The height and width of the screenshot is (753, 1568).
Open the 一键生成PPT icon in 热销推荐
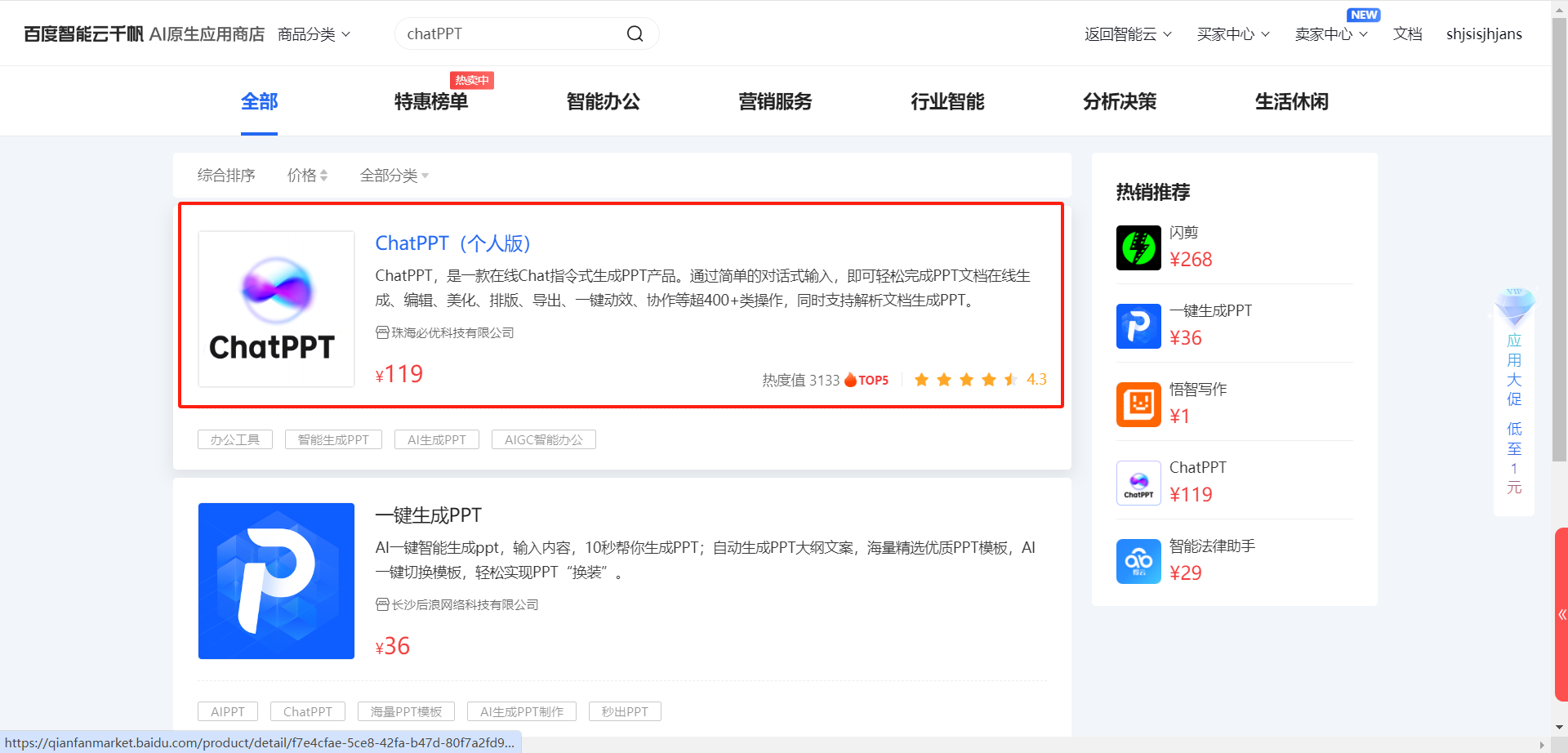[1138, 326]
